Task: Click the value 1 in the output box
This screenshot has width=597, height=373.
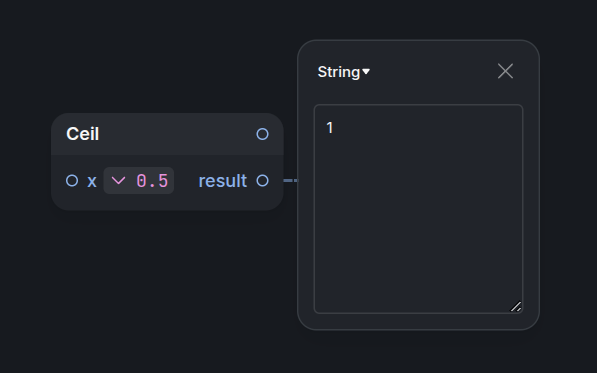Action: coord(330,128)
